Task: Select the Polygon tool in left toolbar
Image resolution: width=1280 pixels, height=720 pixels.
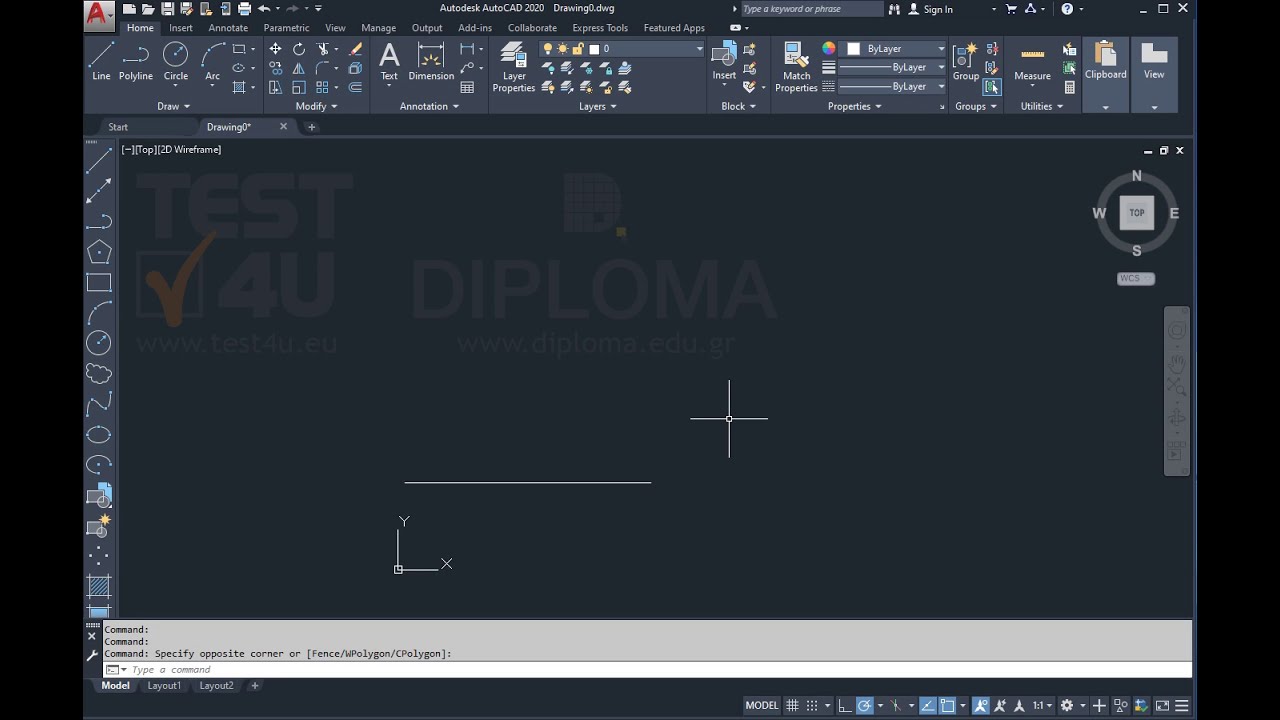Action: [x=99, y=252]
